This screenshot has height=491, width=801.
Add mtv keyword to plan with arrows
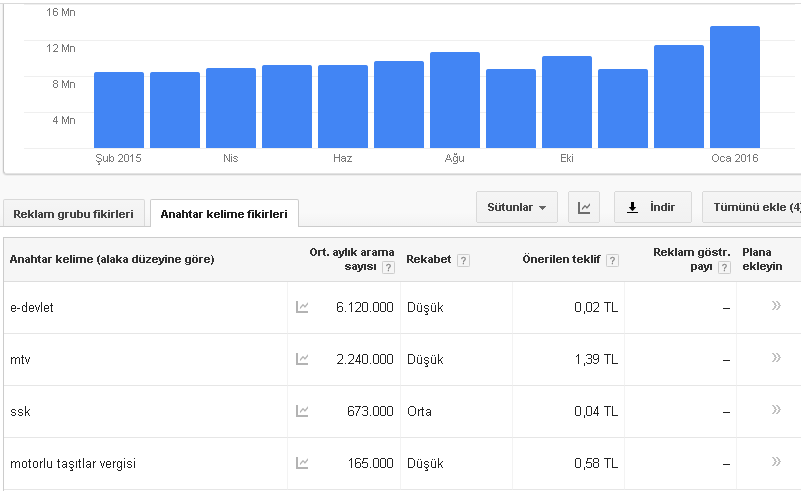pos(776,358)
